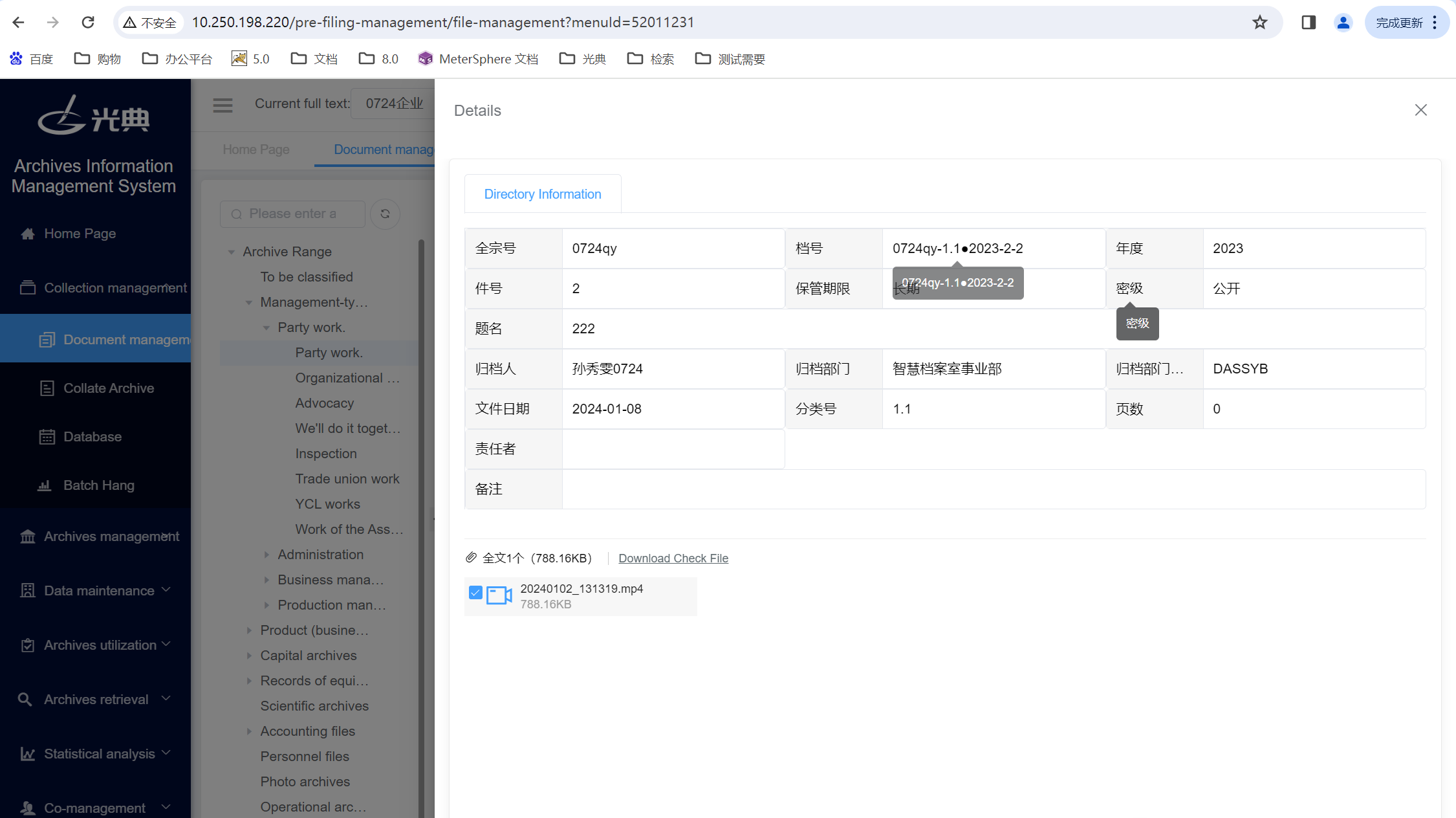Expand the Capital archives tree node

click(248, 656)
